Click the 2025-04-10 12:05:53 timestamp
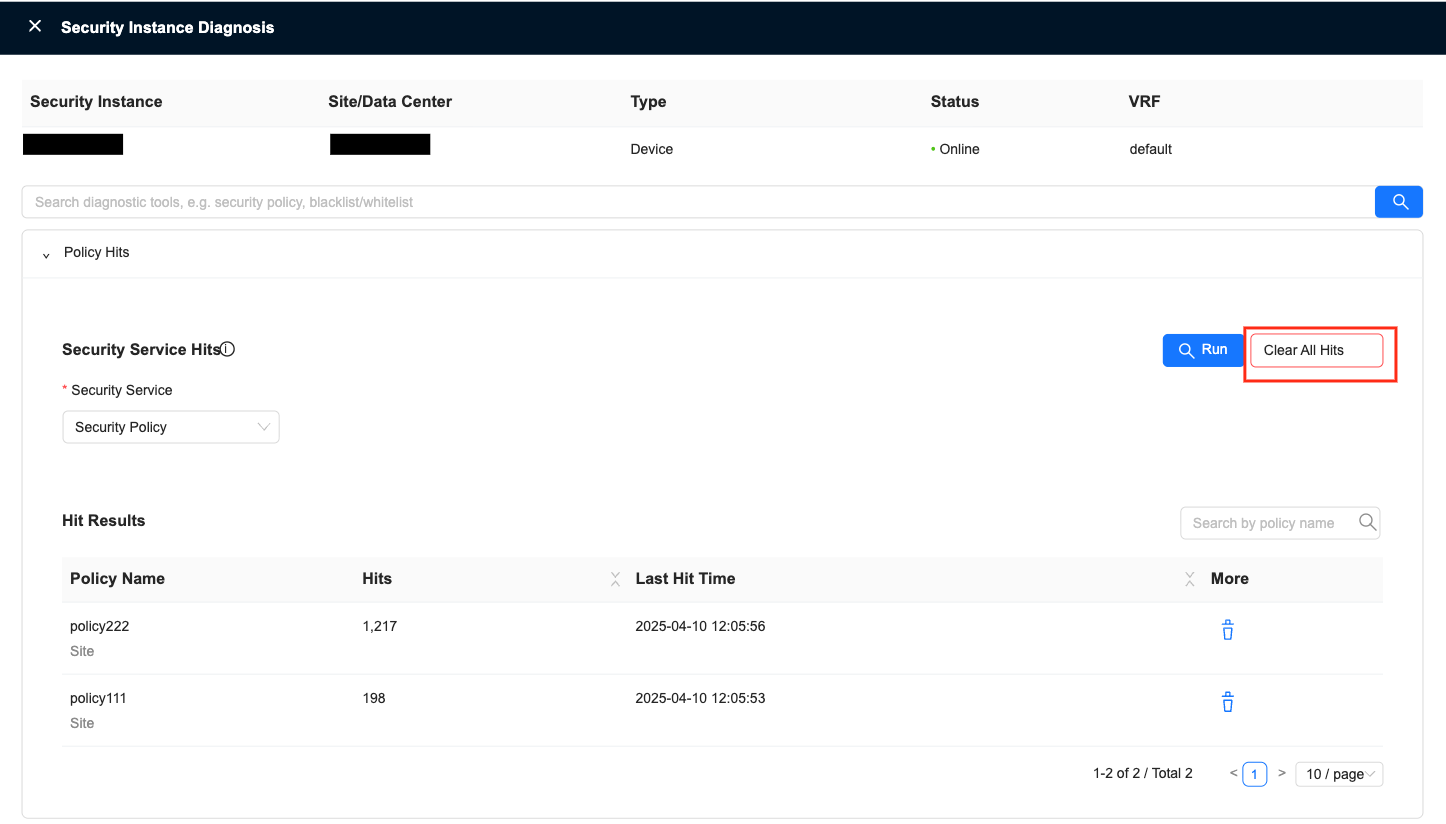Viewport: 1446px width, 824px height. 700,699
